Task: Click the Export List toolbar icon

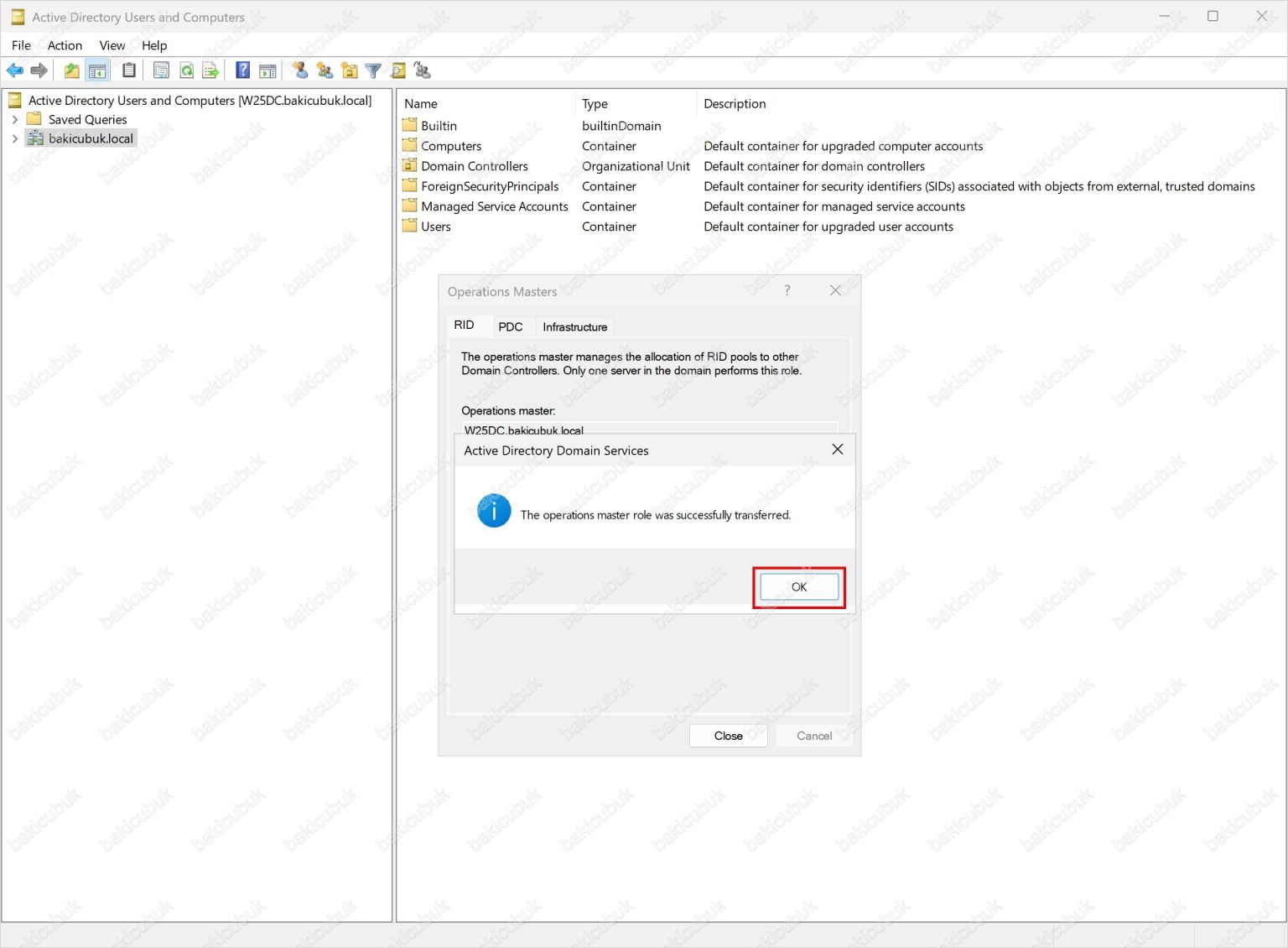Action: tap(210, 70)
